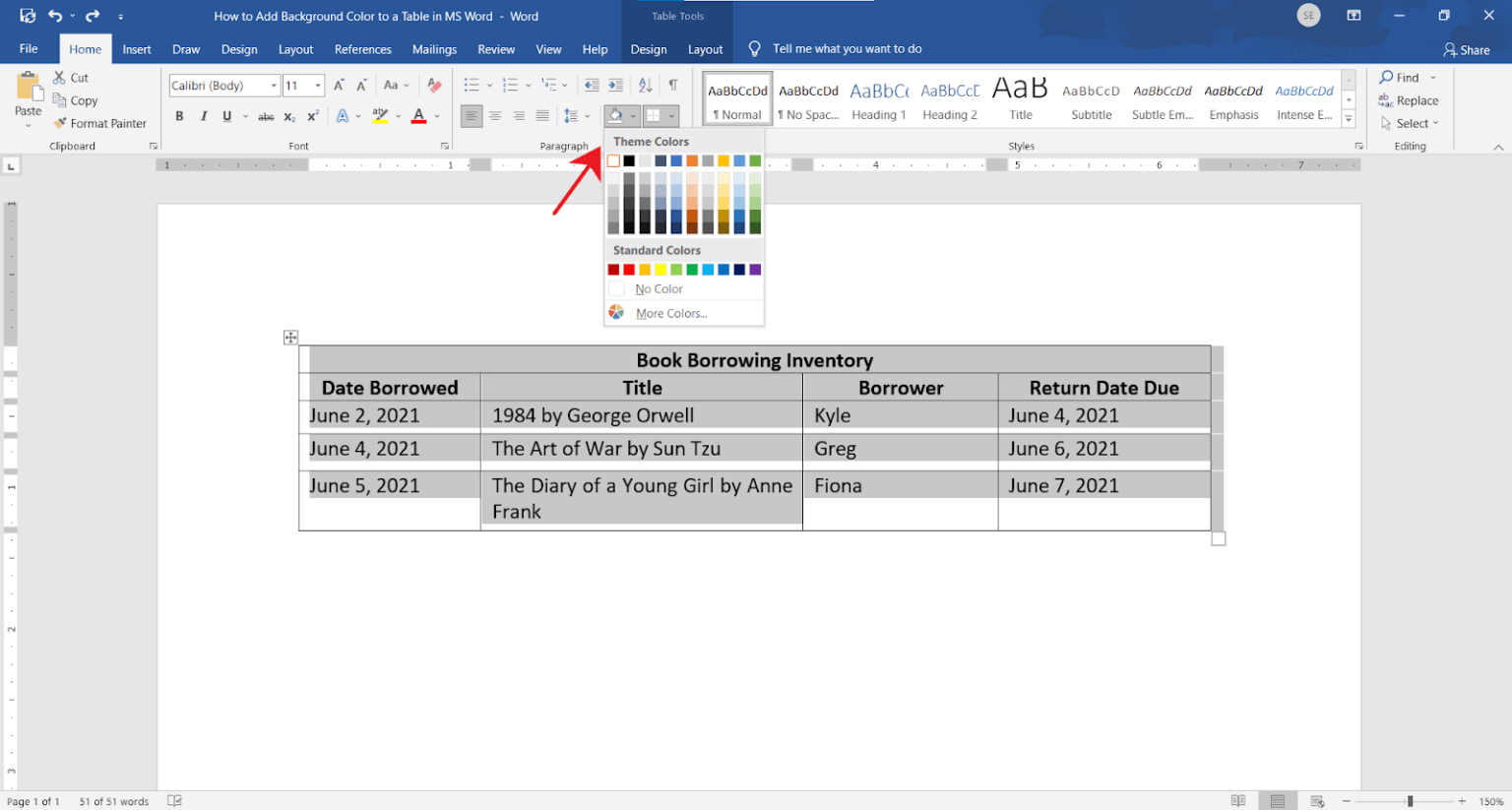Click the Share button
Image resolution: width=1512 pixels, height=810 pixels.
(1467, 49)
